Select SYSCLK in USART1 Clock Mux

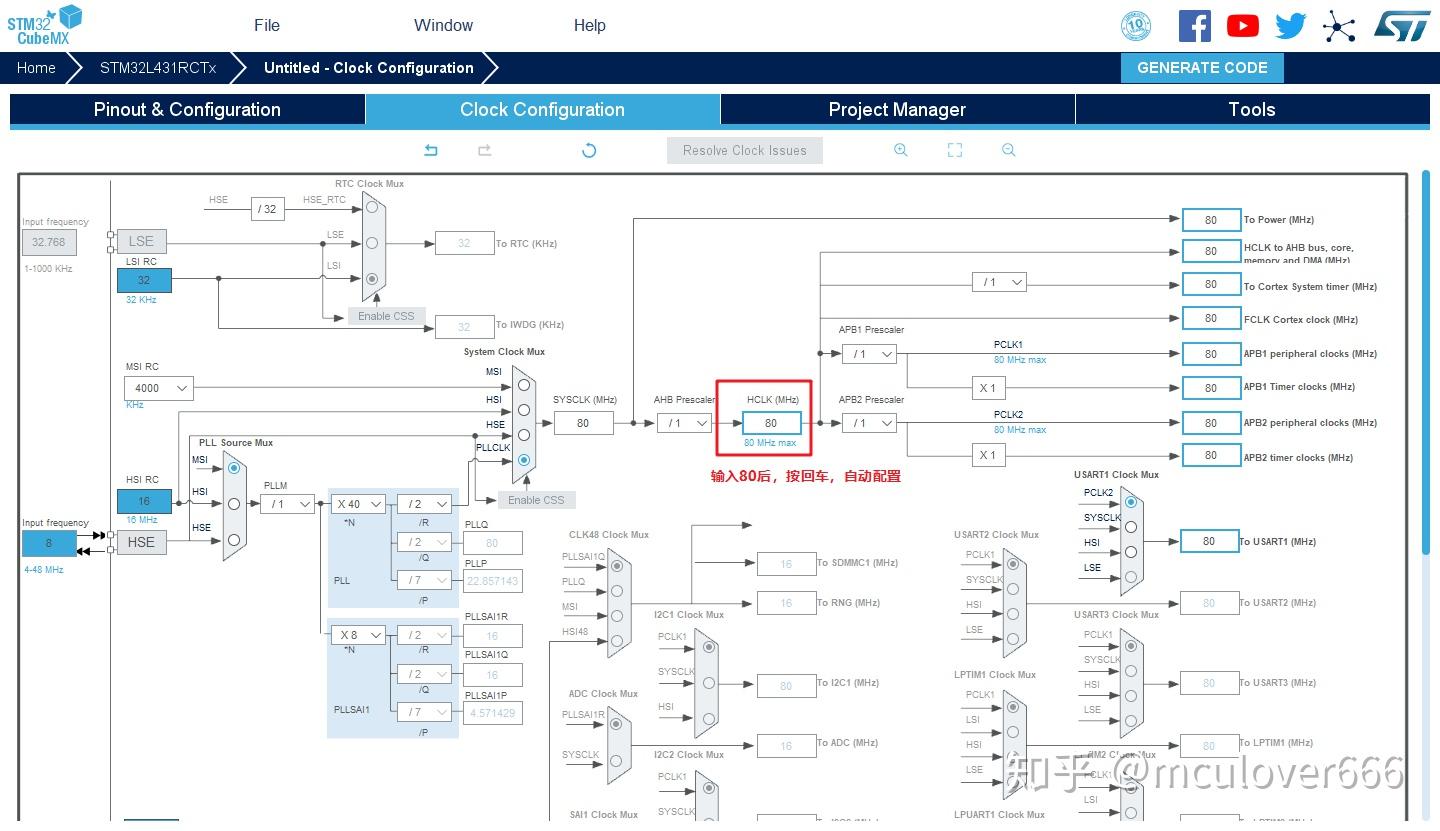(1131, 527)
